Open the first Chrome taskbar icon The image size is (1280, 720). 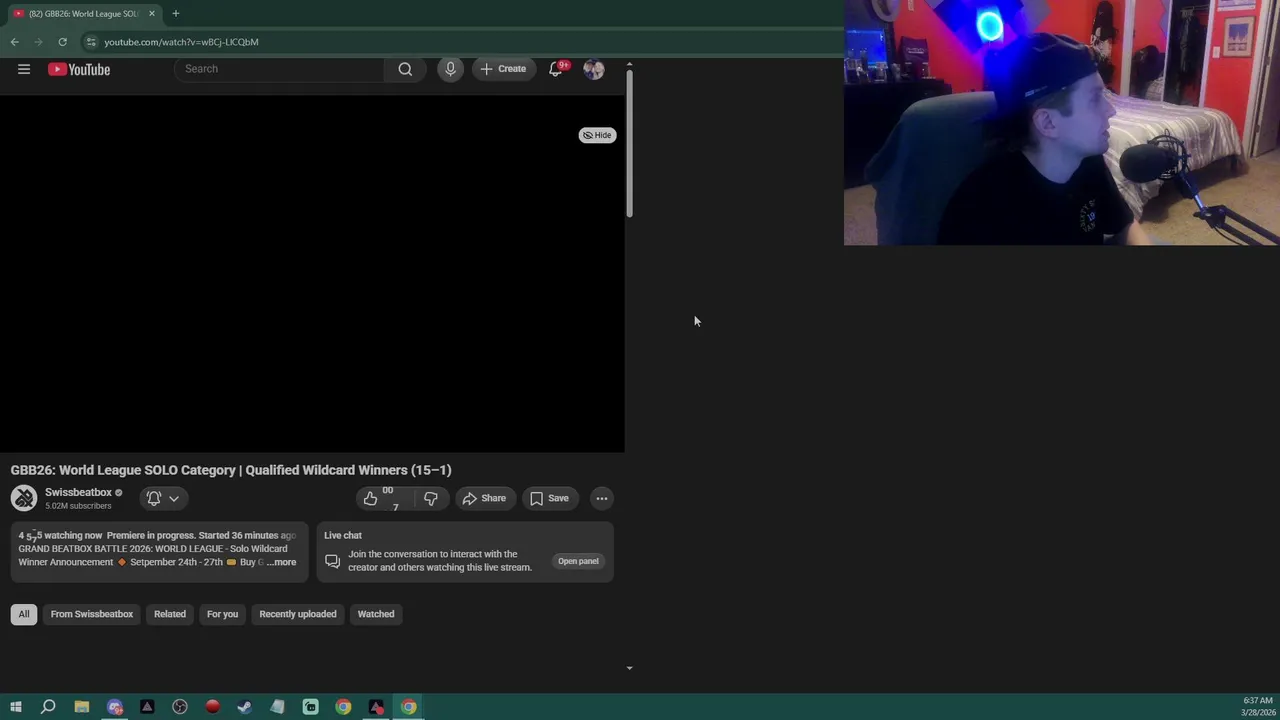click(x=343, y=707)
